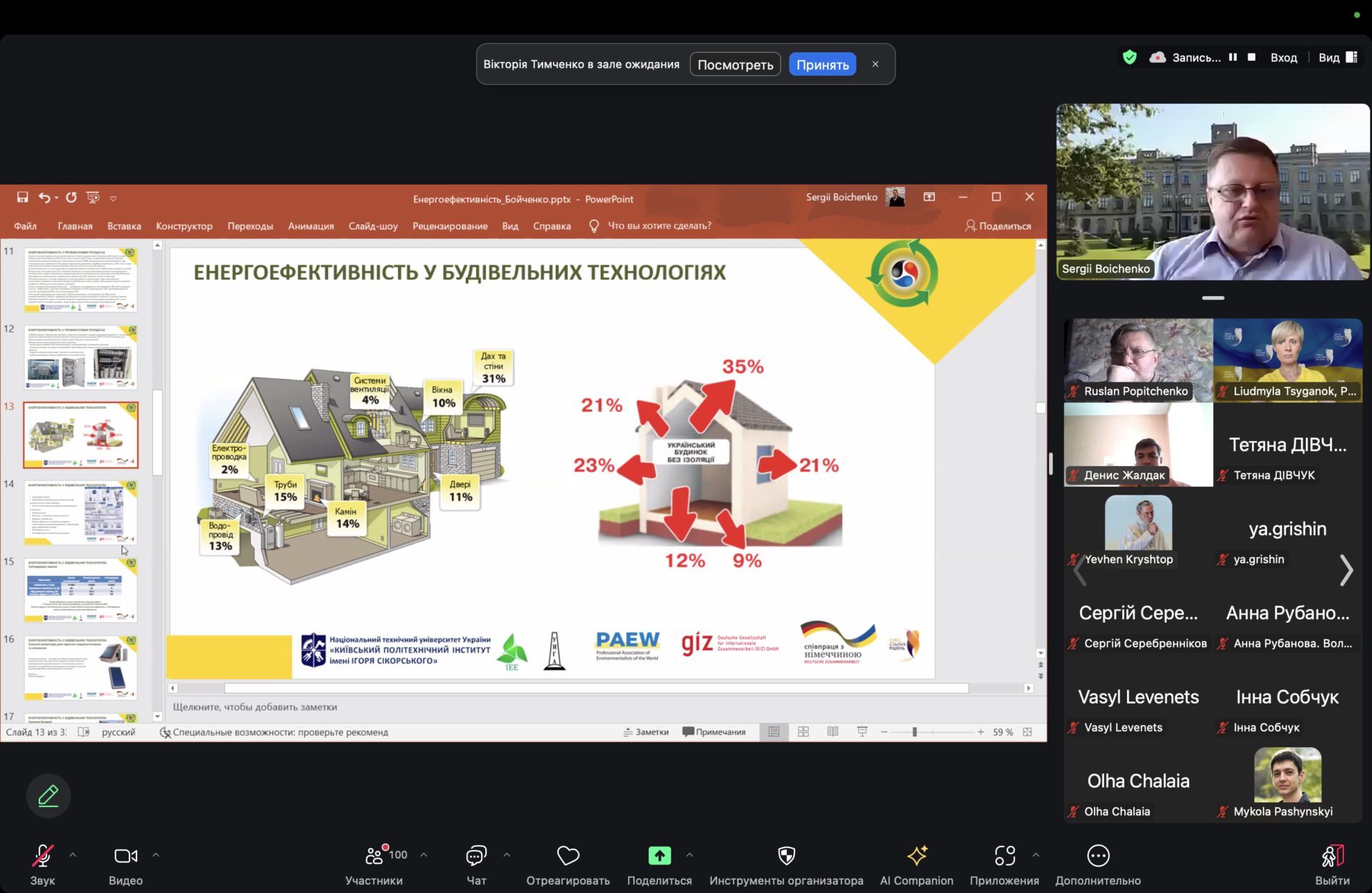Open Приложения apps icon

[x=1004, y=856]
